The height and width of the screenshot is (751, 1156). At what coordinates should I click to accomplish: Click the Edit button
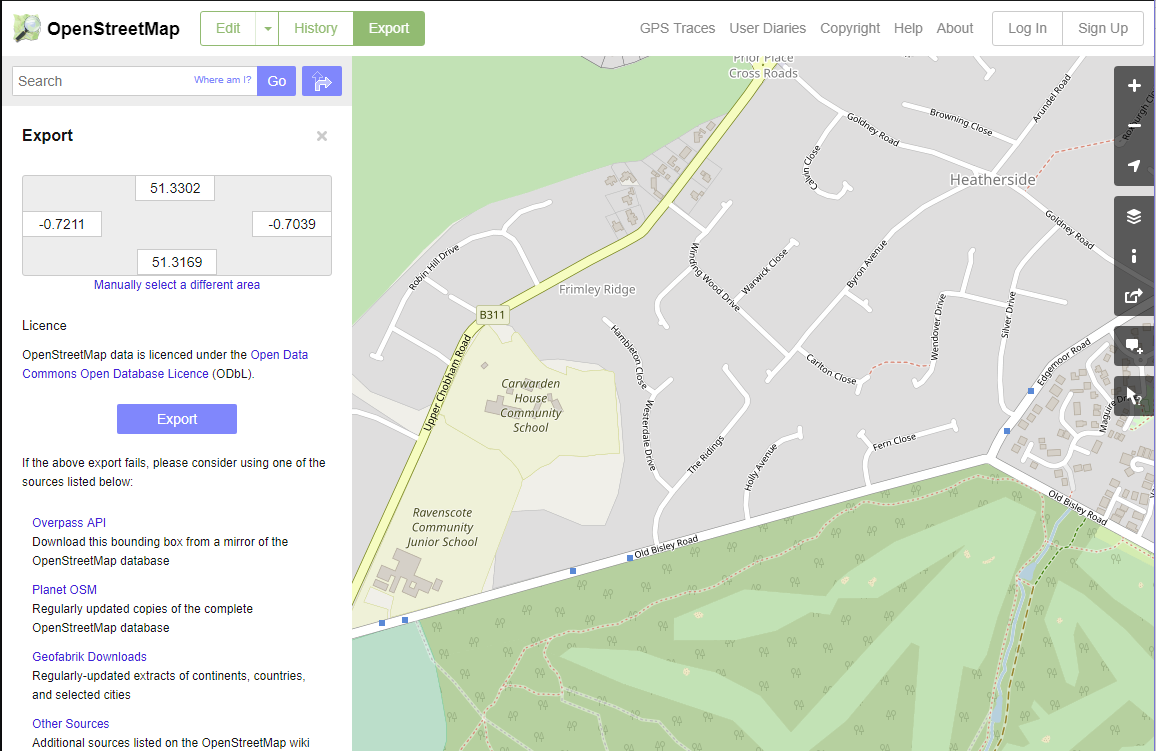click(x=228, y=29)
